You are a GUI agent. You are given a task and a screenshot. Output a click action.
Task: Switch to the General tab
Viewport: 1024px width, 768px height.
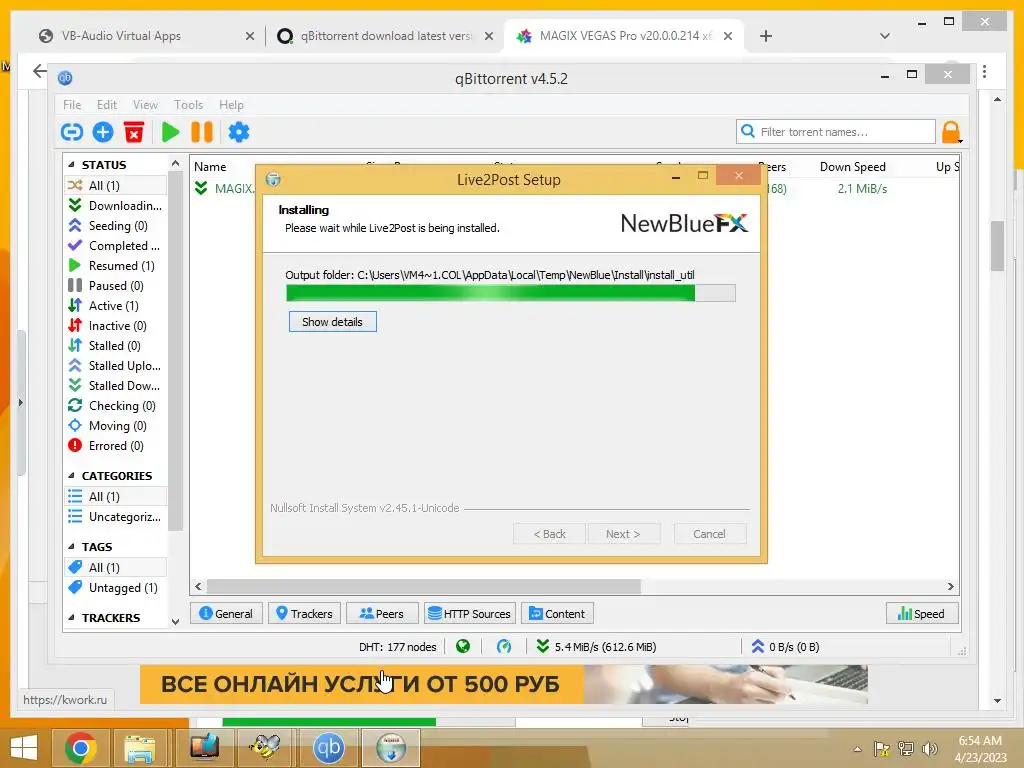[x=226, y=614]
